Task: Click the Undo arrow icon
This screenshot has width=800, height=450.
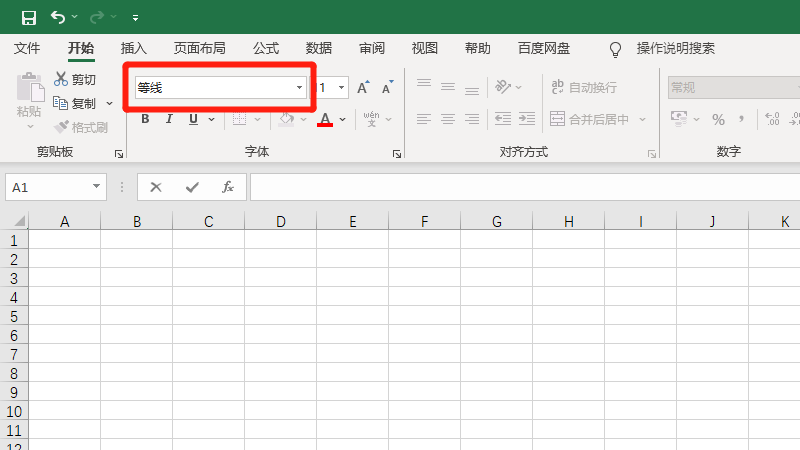Action: 58,17
